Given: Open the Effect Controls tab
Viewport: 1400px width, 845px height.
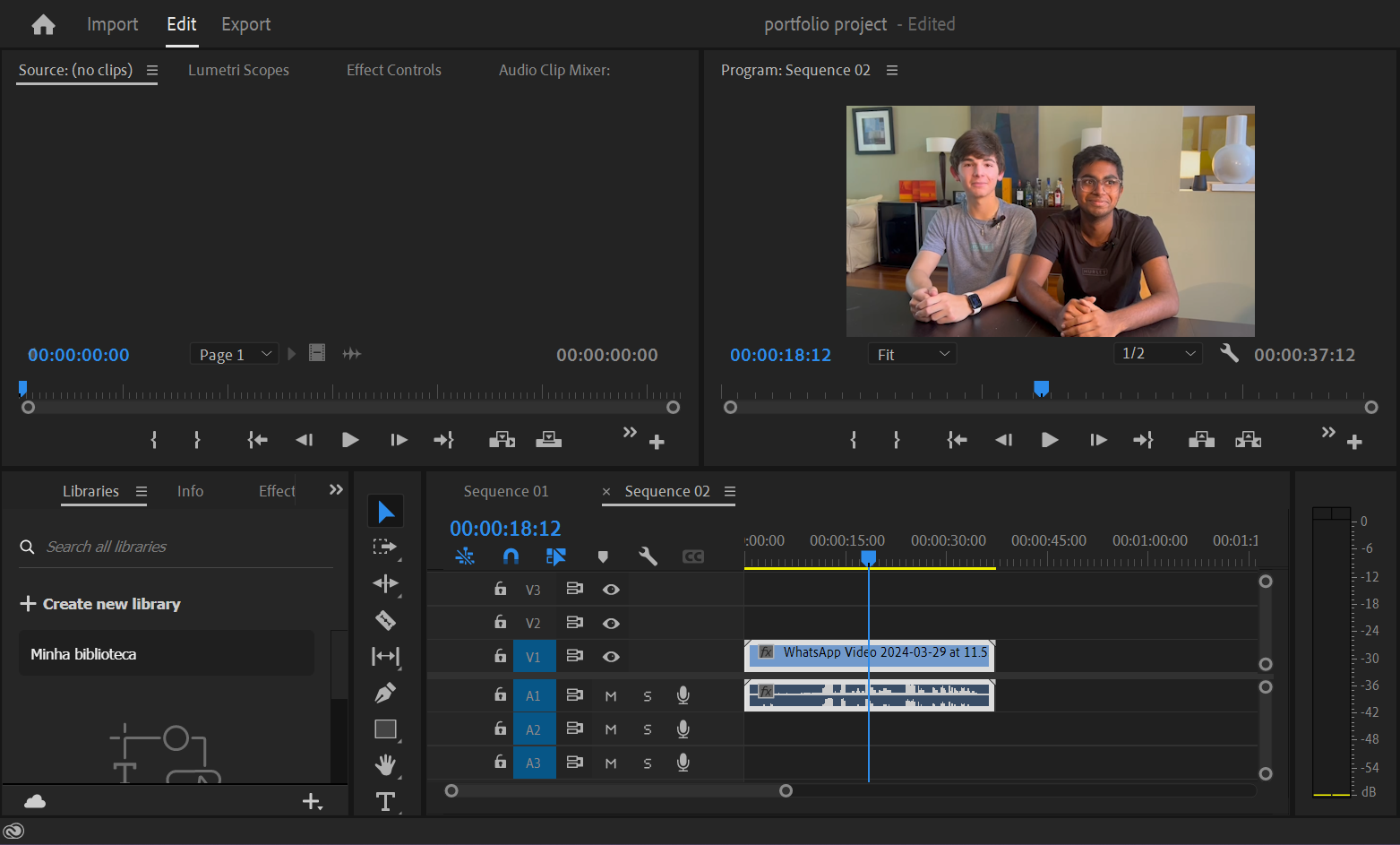Looking at the screenshot, I should click(x=394, y=70).
